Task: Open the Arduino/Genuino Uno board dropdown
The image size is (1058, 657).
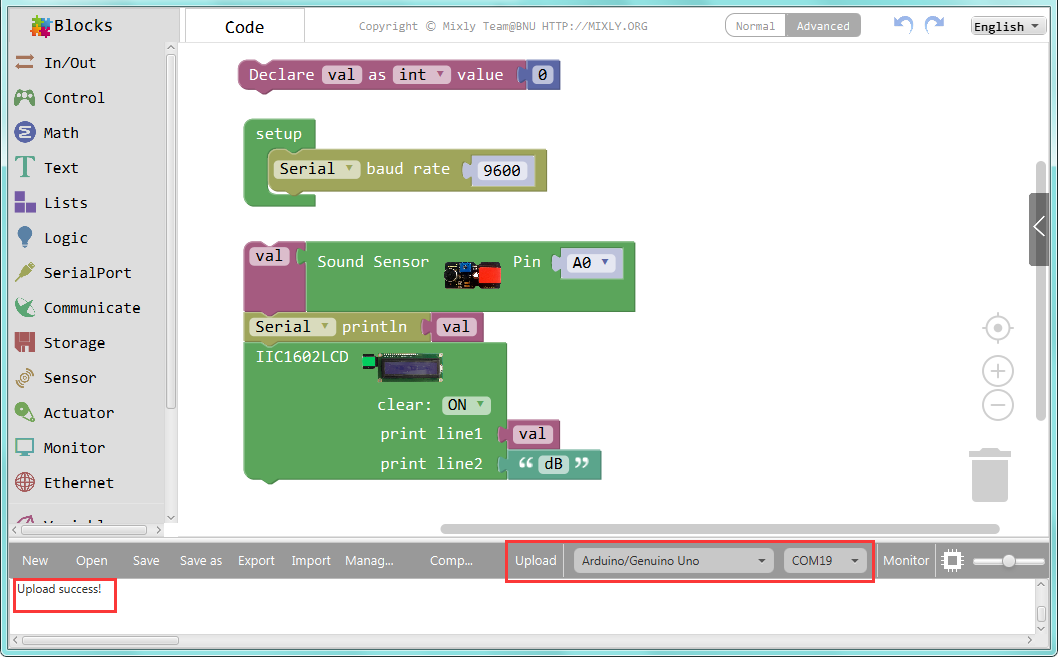Action: [x=673, y=561]
